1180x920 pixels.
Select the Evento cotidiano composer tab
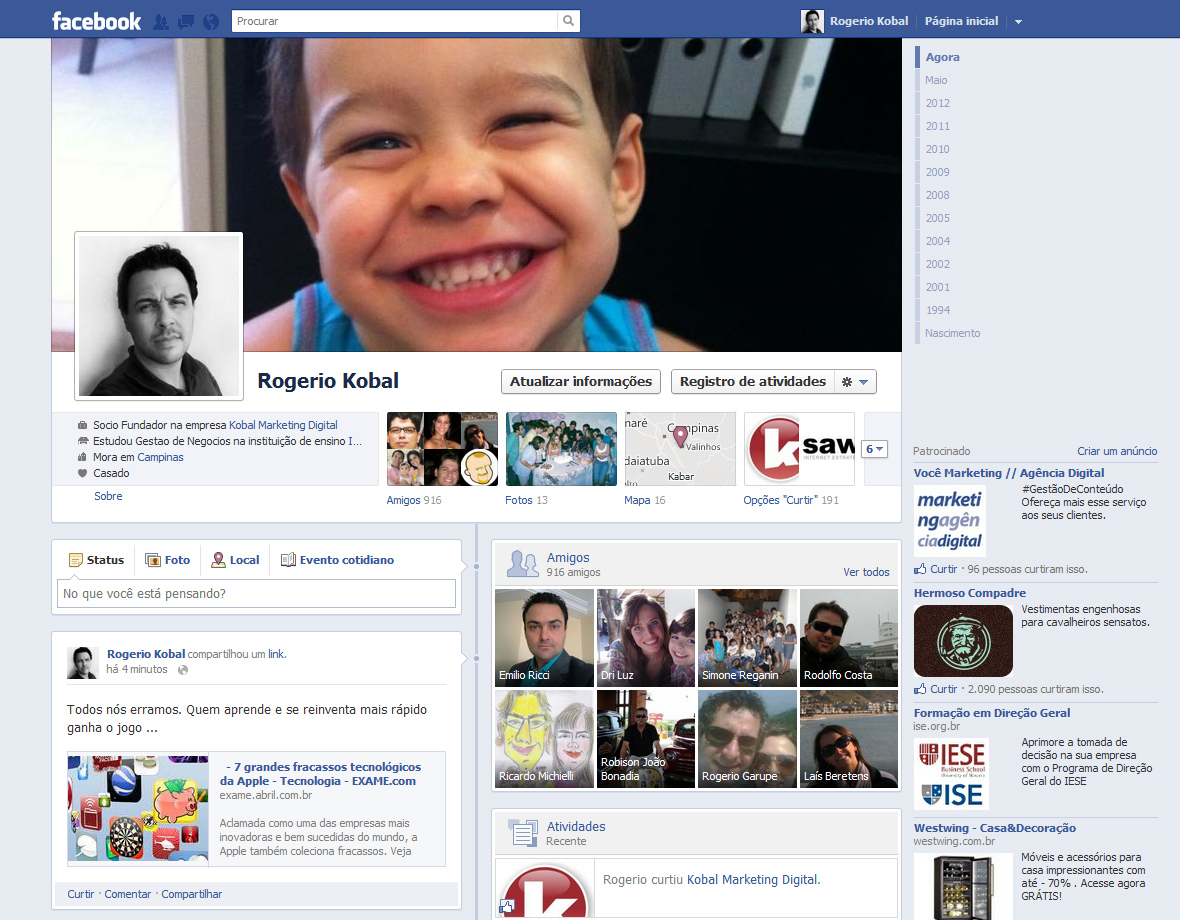click(x=337, y=560)
